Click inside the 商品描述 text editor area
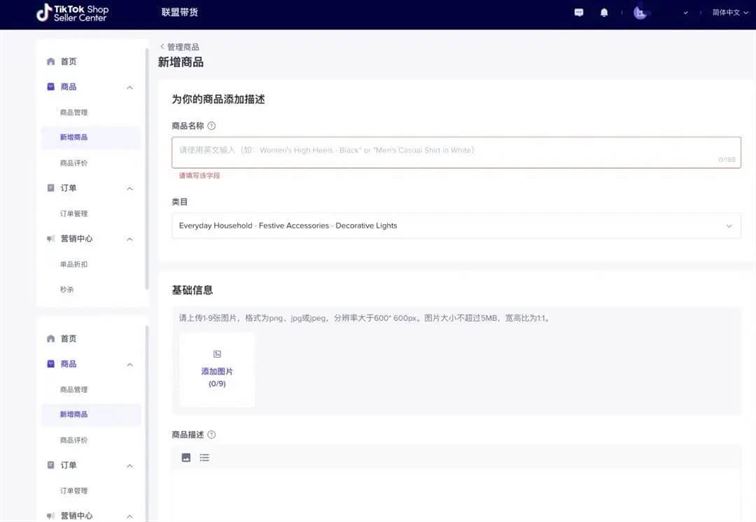The height and width of the screenshot is (522, 756). click(456, 495)
